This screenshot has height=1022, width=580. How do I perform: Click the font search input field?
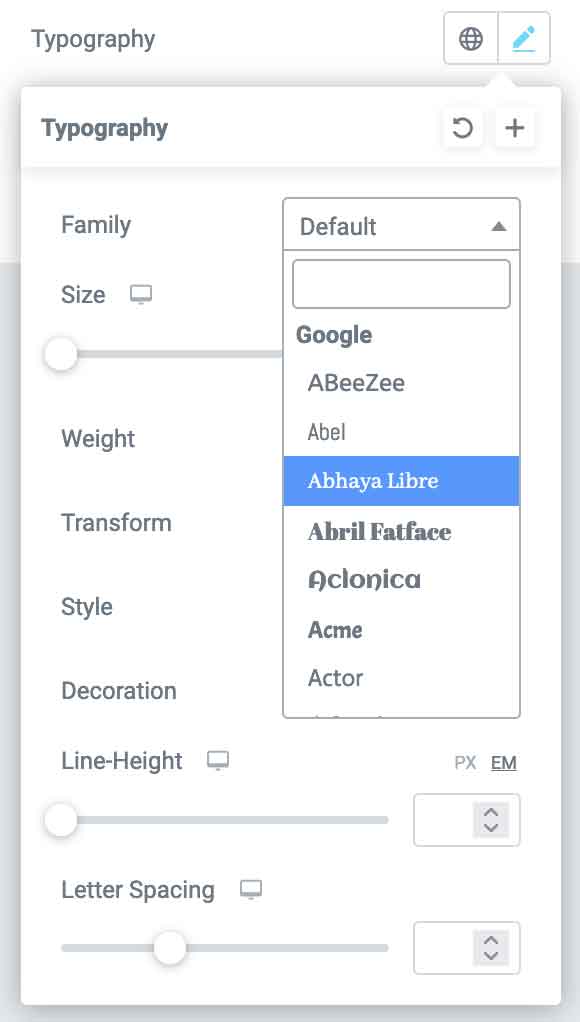401,284
